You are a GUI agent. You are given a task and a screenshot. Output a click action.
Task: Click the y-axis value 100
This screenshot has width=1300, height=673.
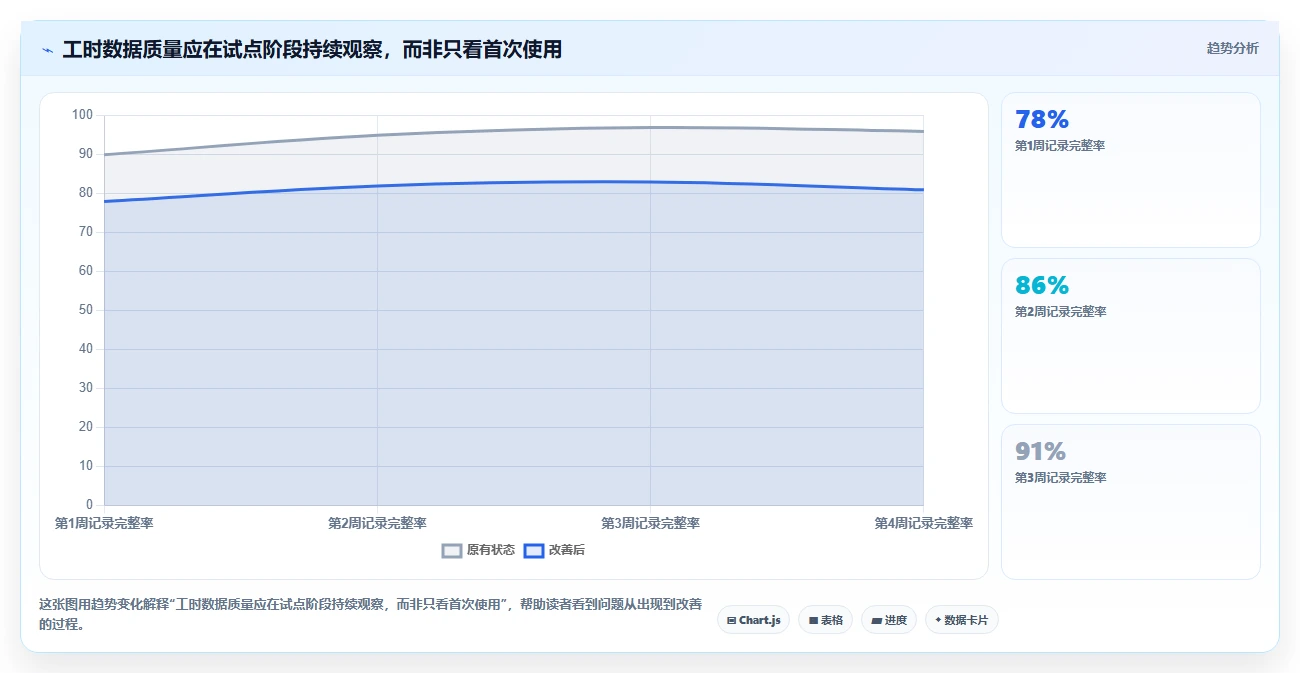tap(82, 115)
